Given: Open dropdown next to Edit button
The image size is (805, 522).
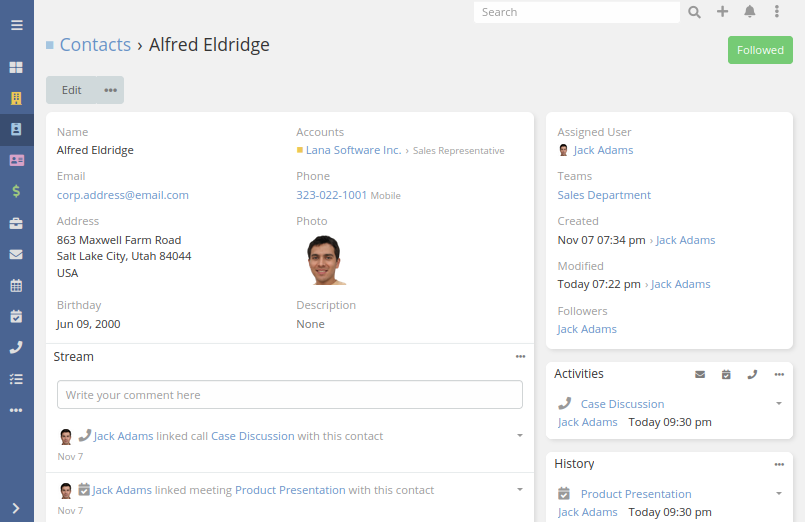Looking at the screenshot, I should pos(110,90).
